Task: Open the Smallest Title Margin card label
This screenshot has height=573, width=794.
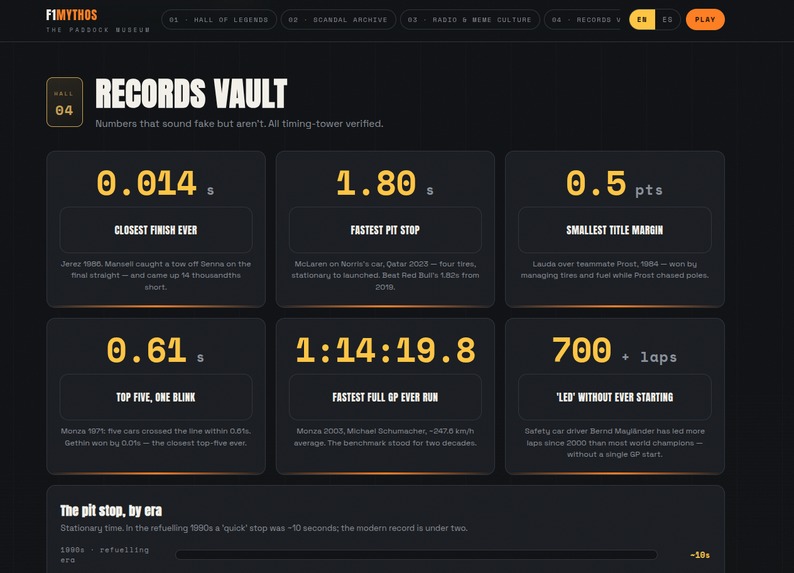Action: 615,230
